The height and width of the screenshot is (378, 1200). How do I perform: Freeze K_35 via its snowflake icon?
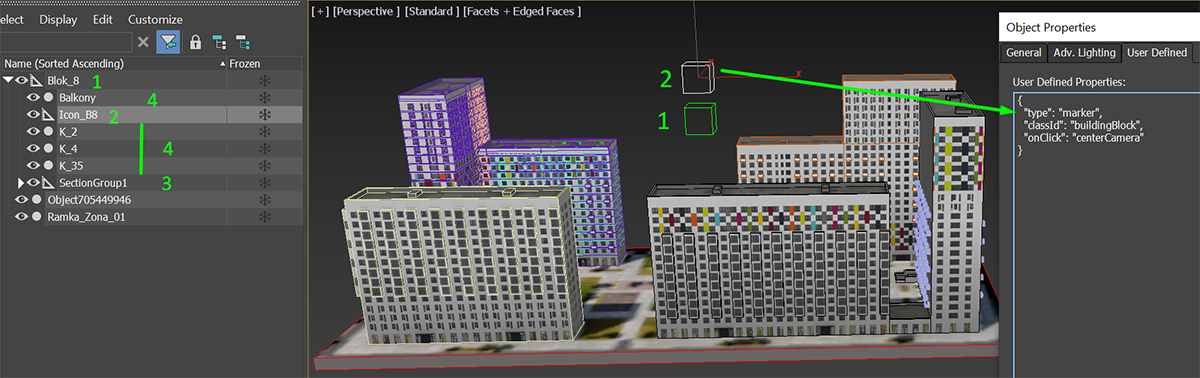coord(265,166)
